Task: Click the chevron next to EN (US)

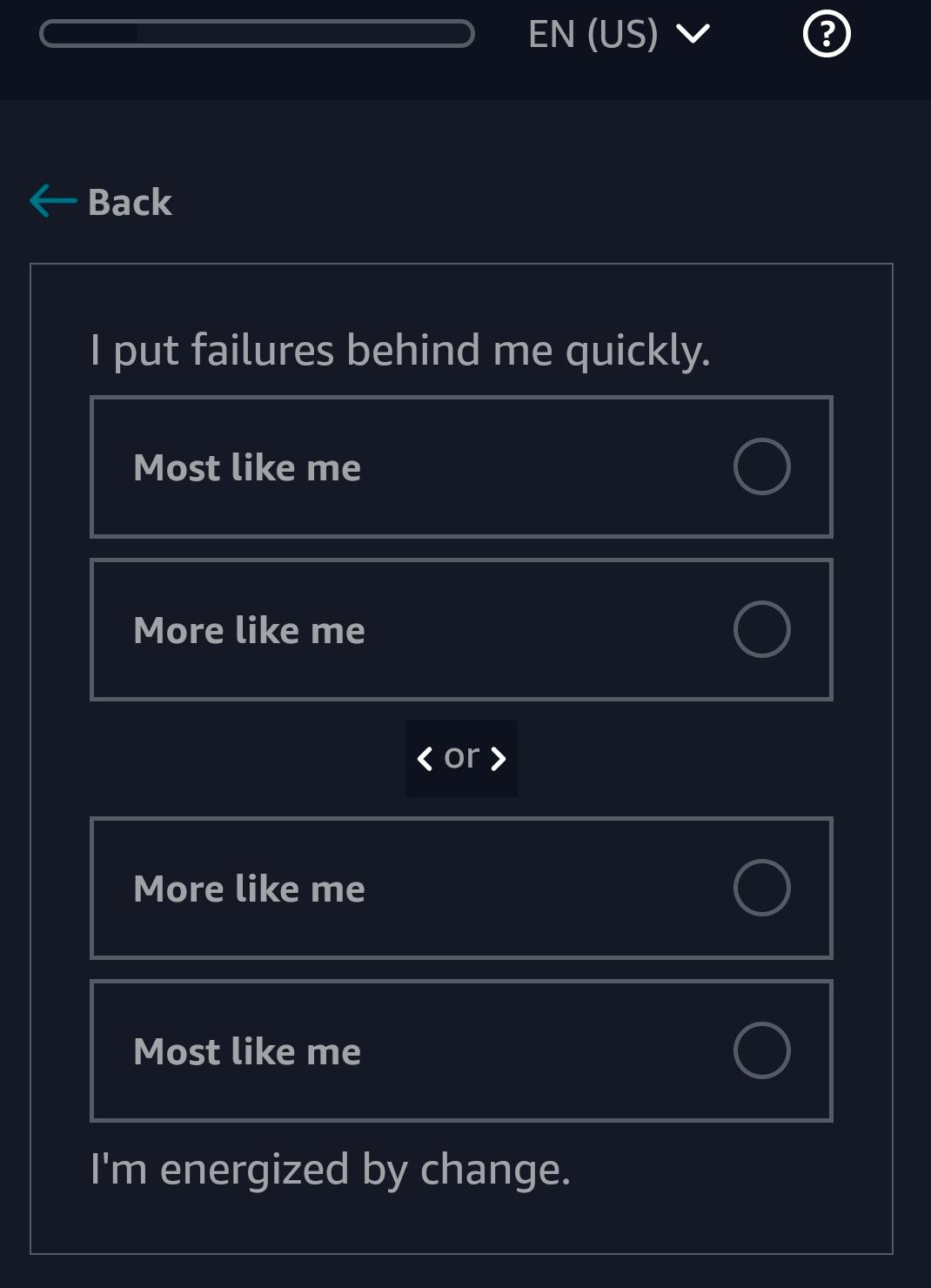Action: tap(692, 35)
